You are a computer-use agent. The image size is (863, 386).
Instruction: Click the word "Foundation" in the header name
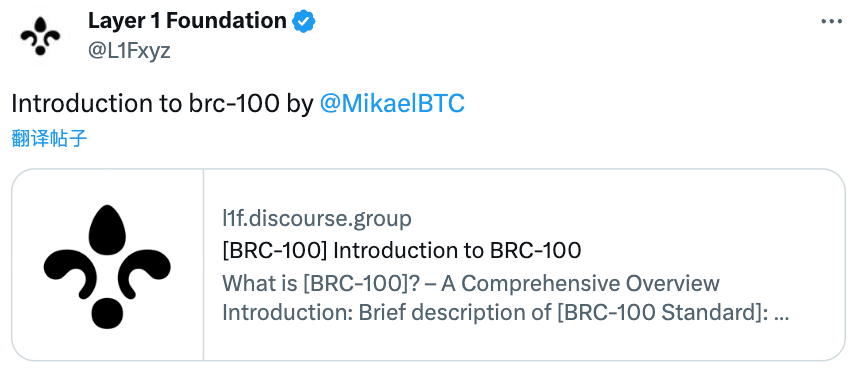pos(226,21)
